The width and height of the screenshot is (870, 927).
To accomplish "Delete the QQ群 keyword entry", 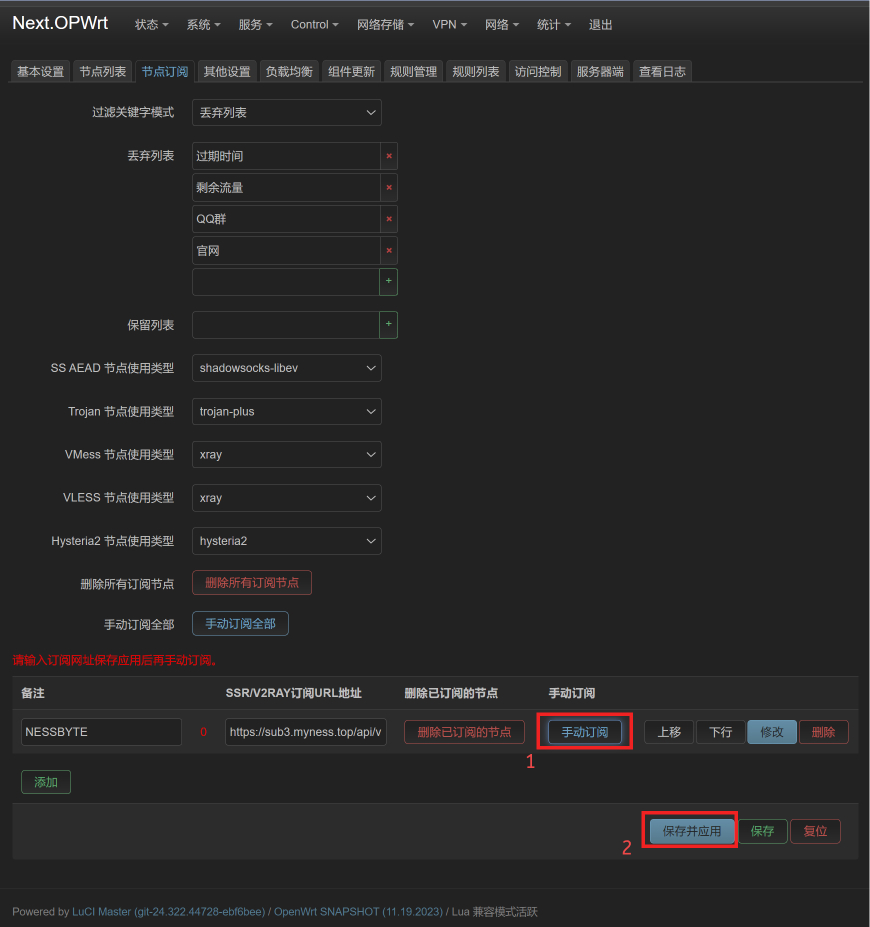I will (x=389, y=219).
